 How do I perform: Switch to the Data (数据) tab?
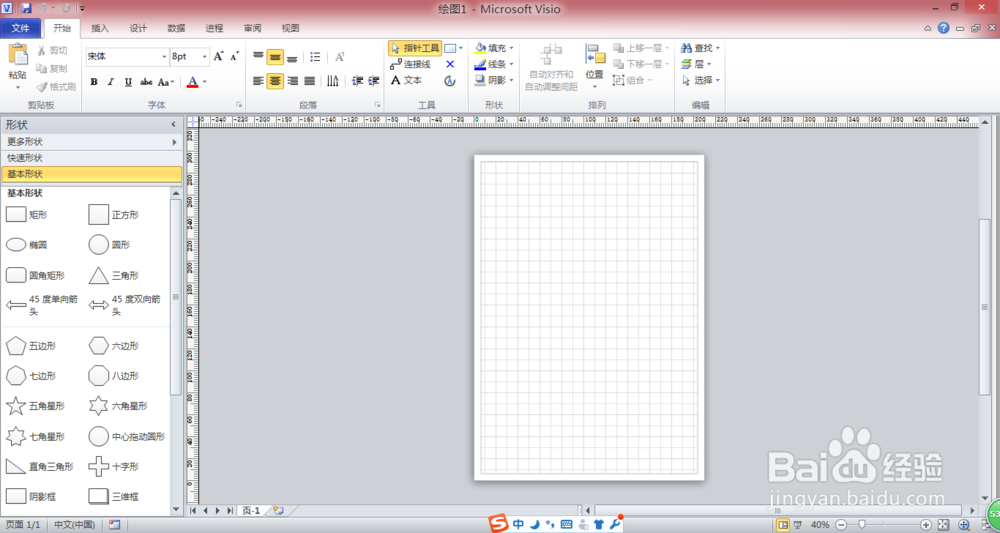click(x=177, y=28)
